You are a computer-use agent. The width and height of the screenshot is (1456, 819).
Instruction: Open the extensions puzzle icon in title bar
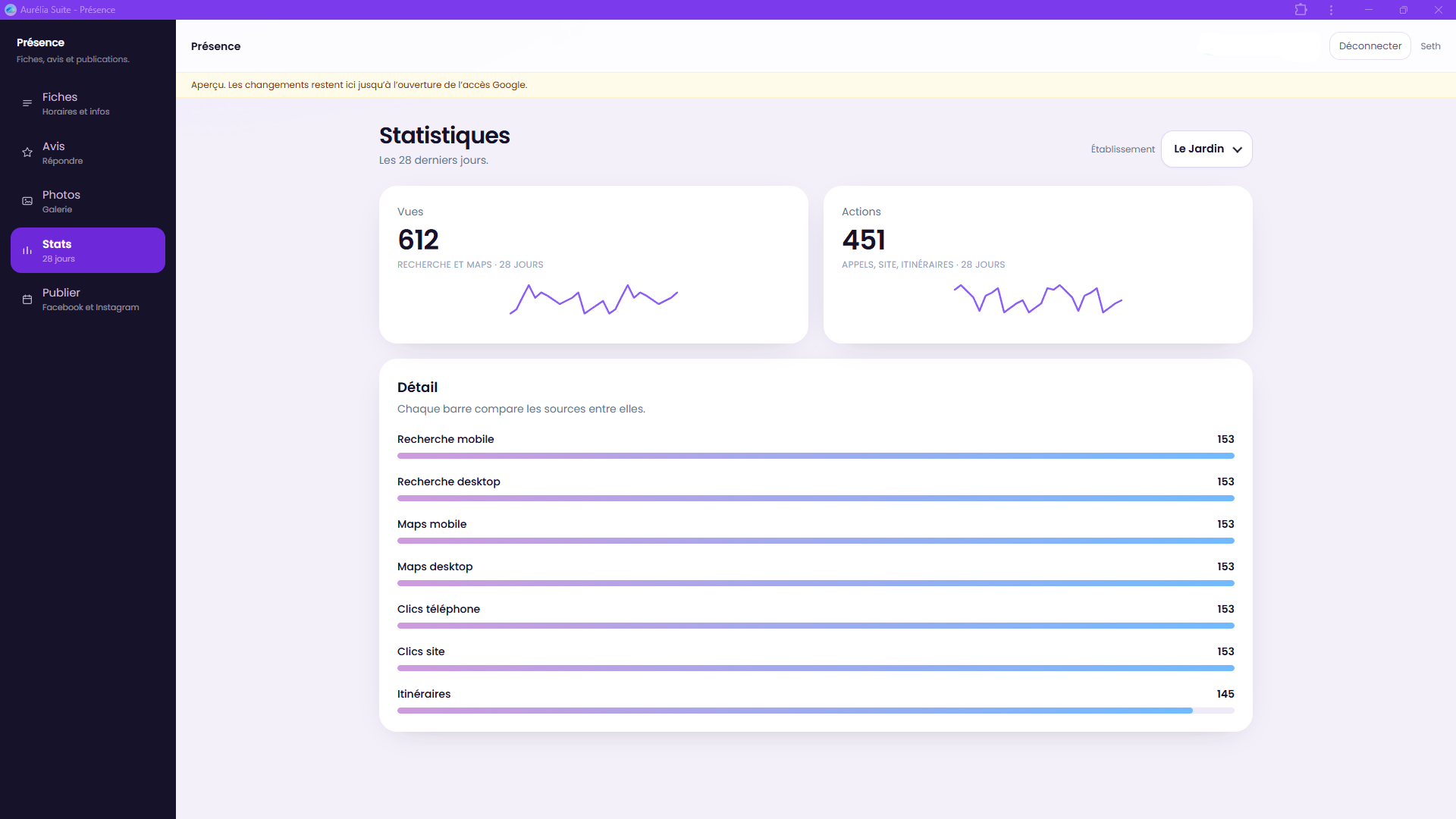click(x=1301, y=10)
